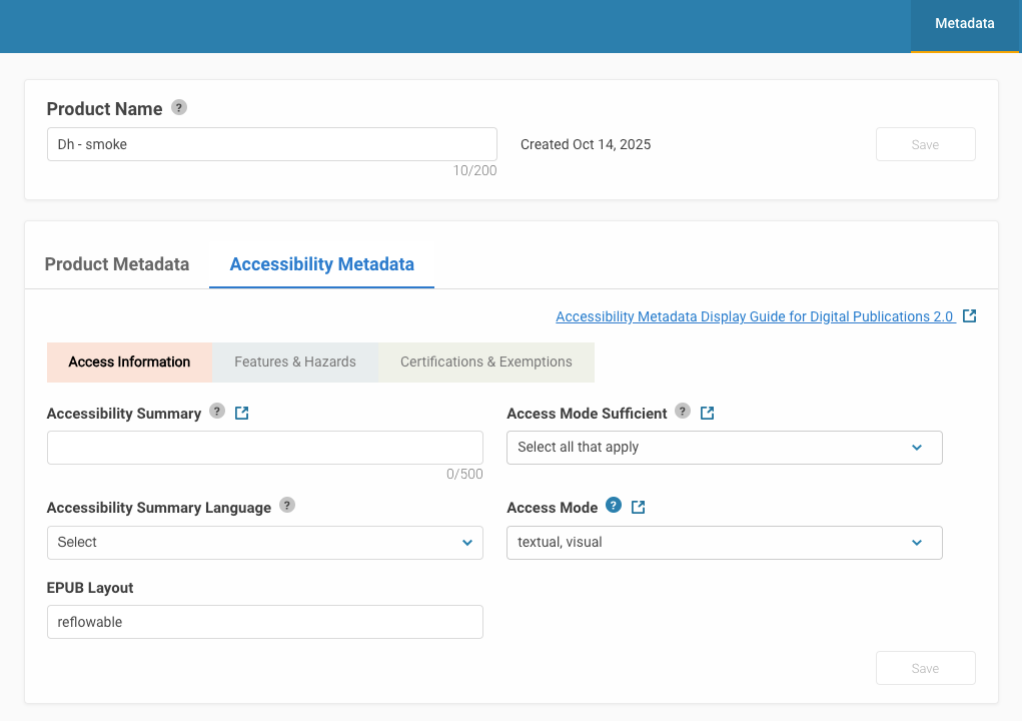Click the Accessibility Summary Language help icon
This screenshot has width=1022, height=722.
(x=287, y=506)
